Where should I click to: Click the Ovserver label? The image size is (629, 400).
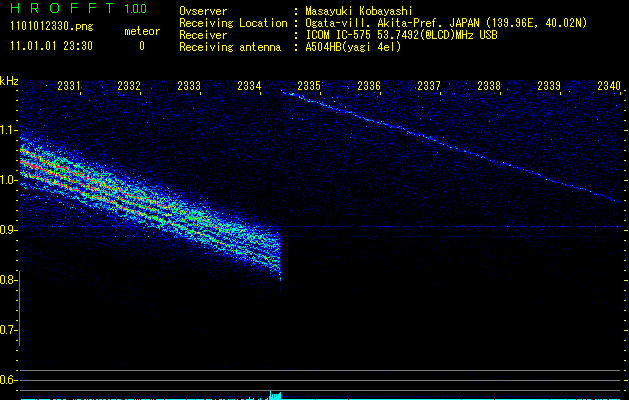coord(203,11)
